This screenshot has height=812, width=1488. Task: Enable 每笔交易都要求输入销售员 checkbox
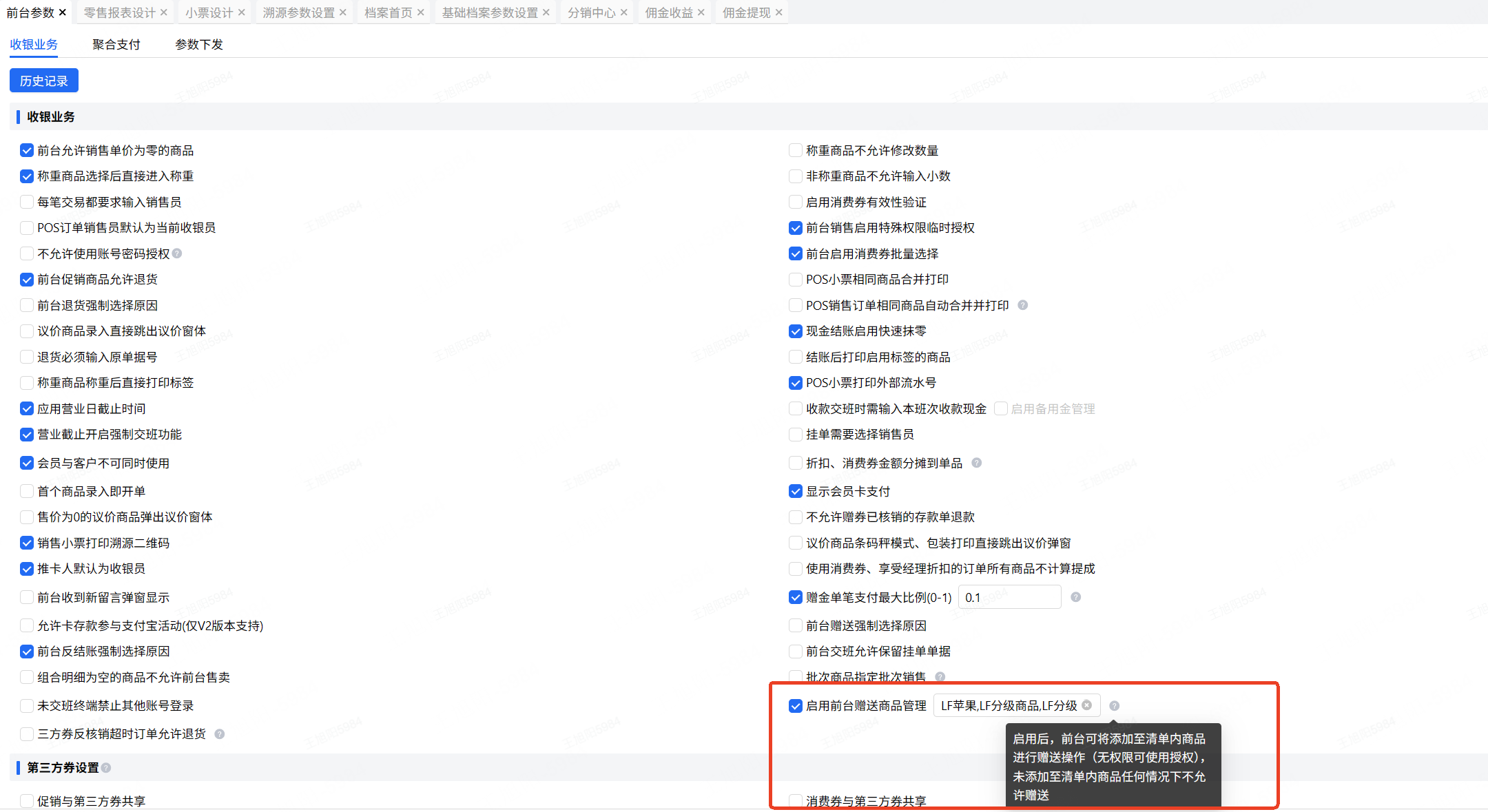27,202
